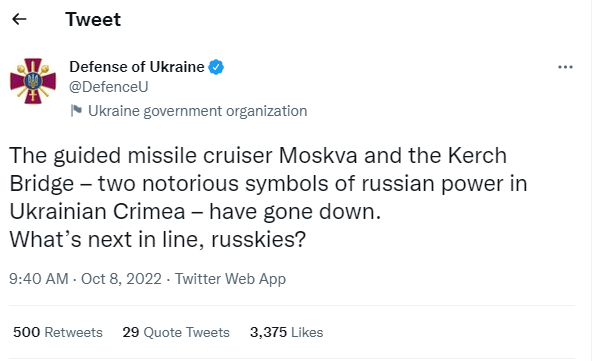Click the Likes label
Viewport: 612px width, 361px height.
(x=307, y=333)
